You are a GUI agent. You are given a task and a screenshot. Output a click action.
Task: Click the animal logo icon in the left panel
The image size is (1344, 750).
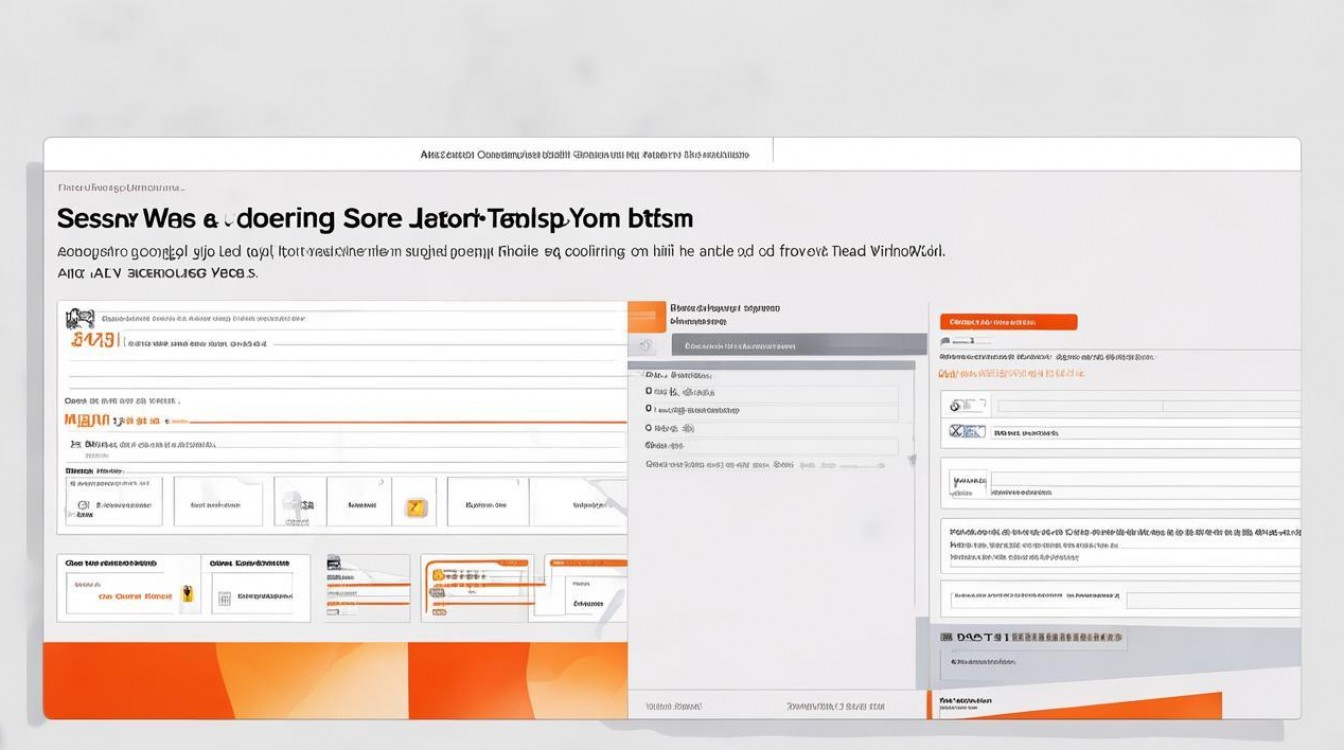[x=80, y=319]
